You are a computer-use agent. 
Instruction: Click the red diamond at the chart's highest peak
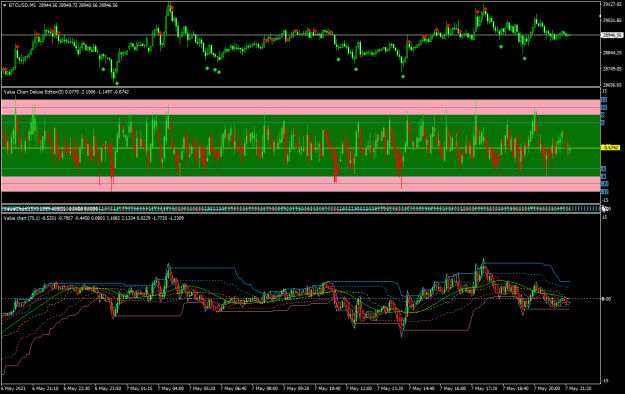[x=172, y=8]
